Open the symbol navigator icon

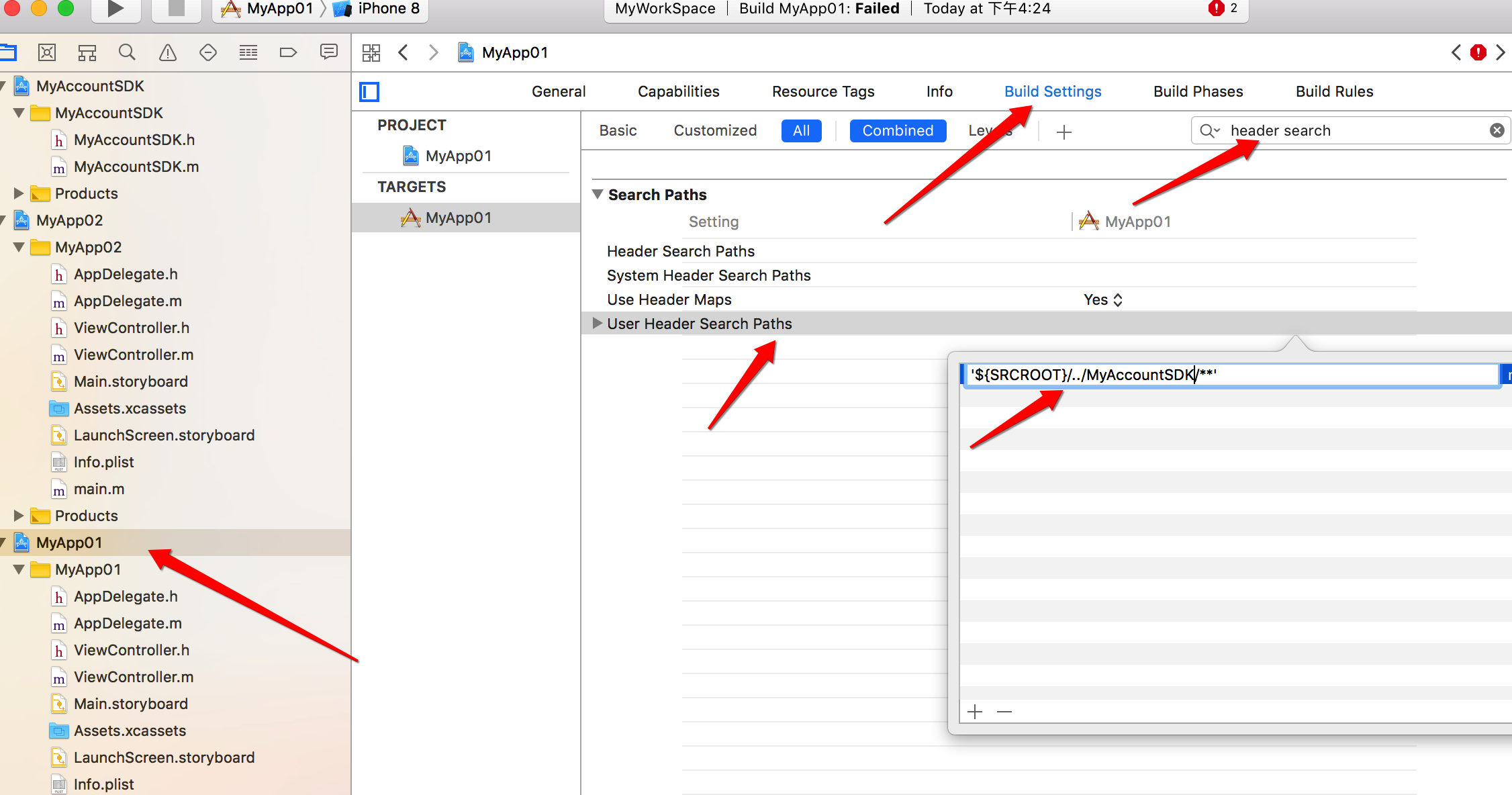tap(87, 52)
